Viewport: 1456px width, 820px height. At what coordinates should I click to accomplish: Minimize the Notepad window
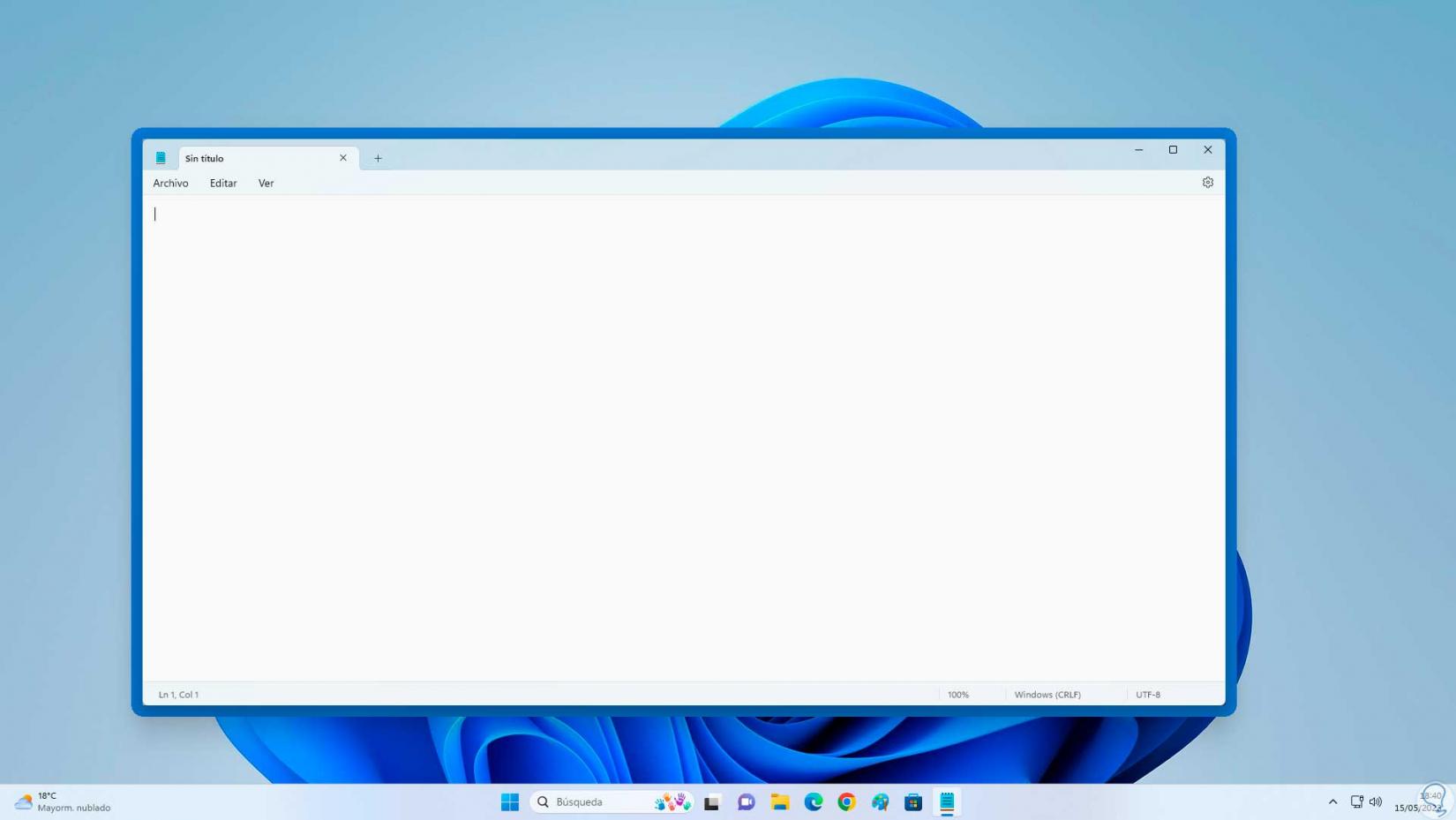point(1138,150)
